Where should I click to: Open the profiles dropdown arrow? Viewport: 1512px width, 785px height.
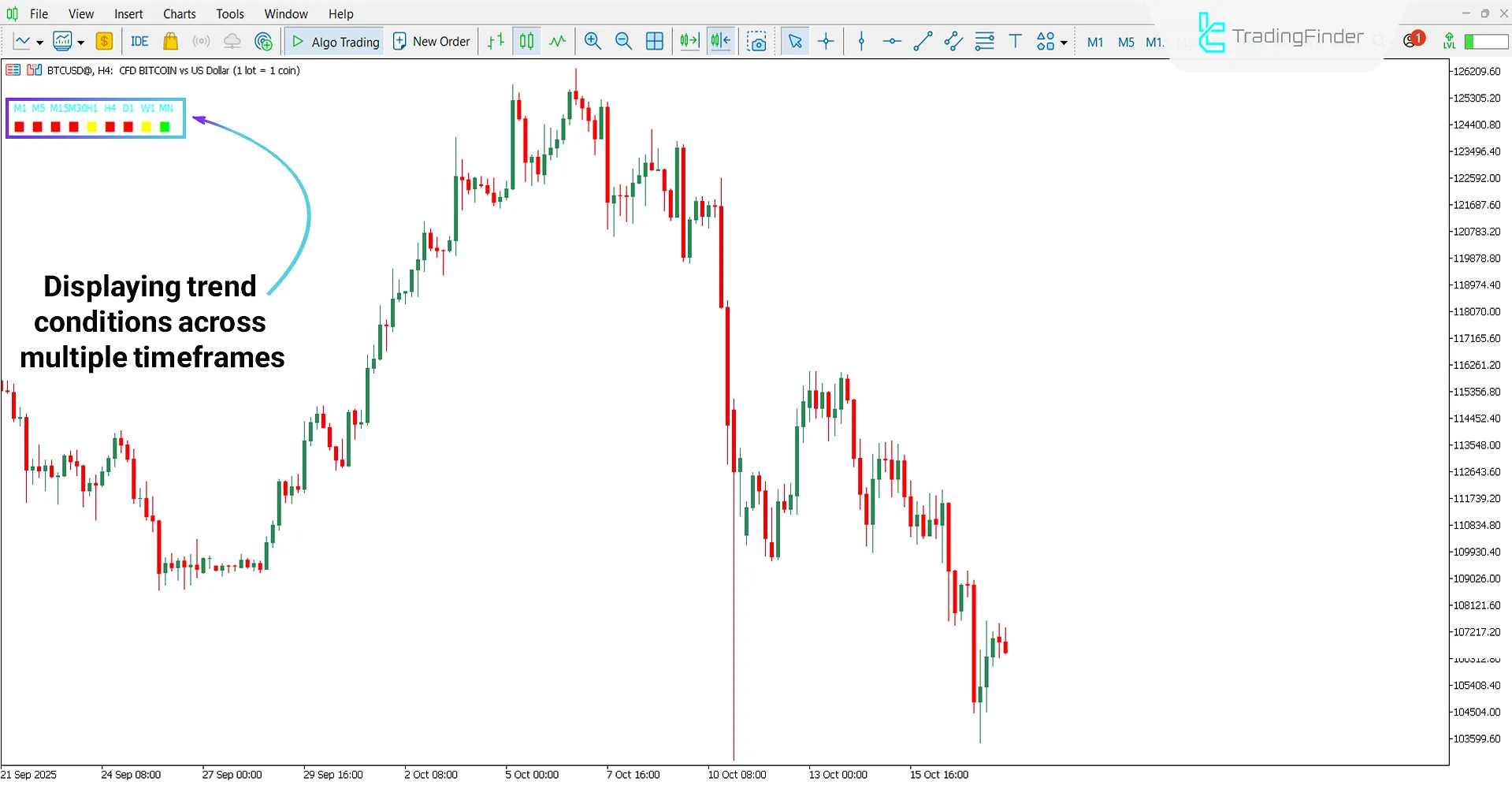pos(80,42)
